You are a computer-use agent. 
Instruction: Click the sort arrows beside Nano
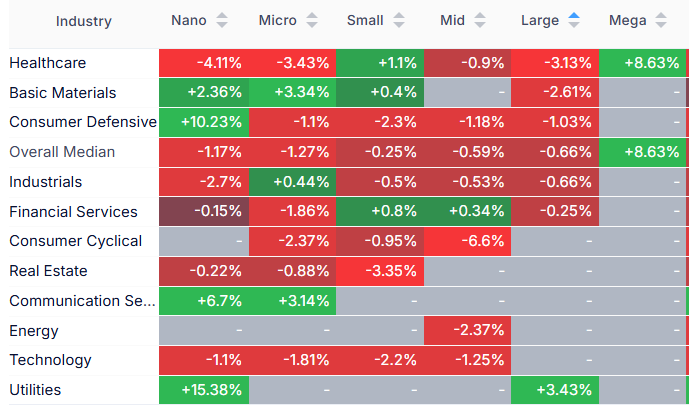point(222,21)
